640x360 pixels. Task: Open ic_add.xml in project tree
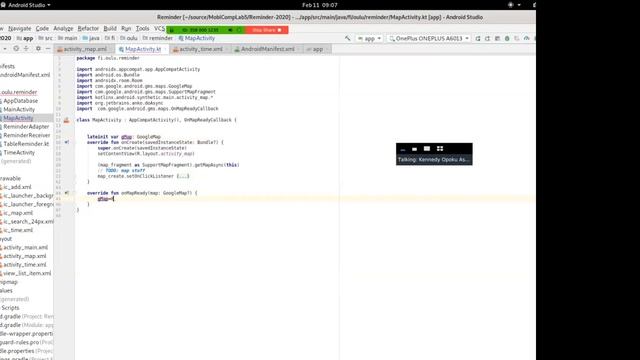pos(16,187)
